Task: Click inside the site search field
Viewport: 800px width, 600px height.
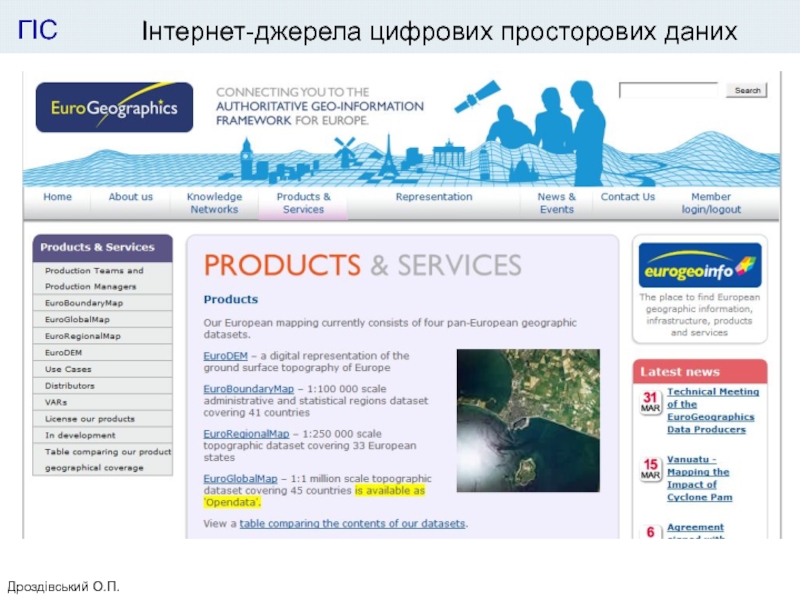Action: coord(668,90)
